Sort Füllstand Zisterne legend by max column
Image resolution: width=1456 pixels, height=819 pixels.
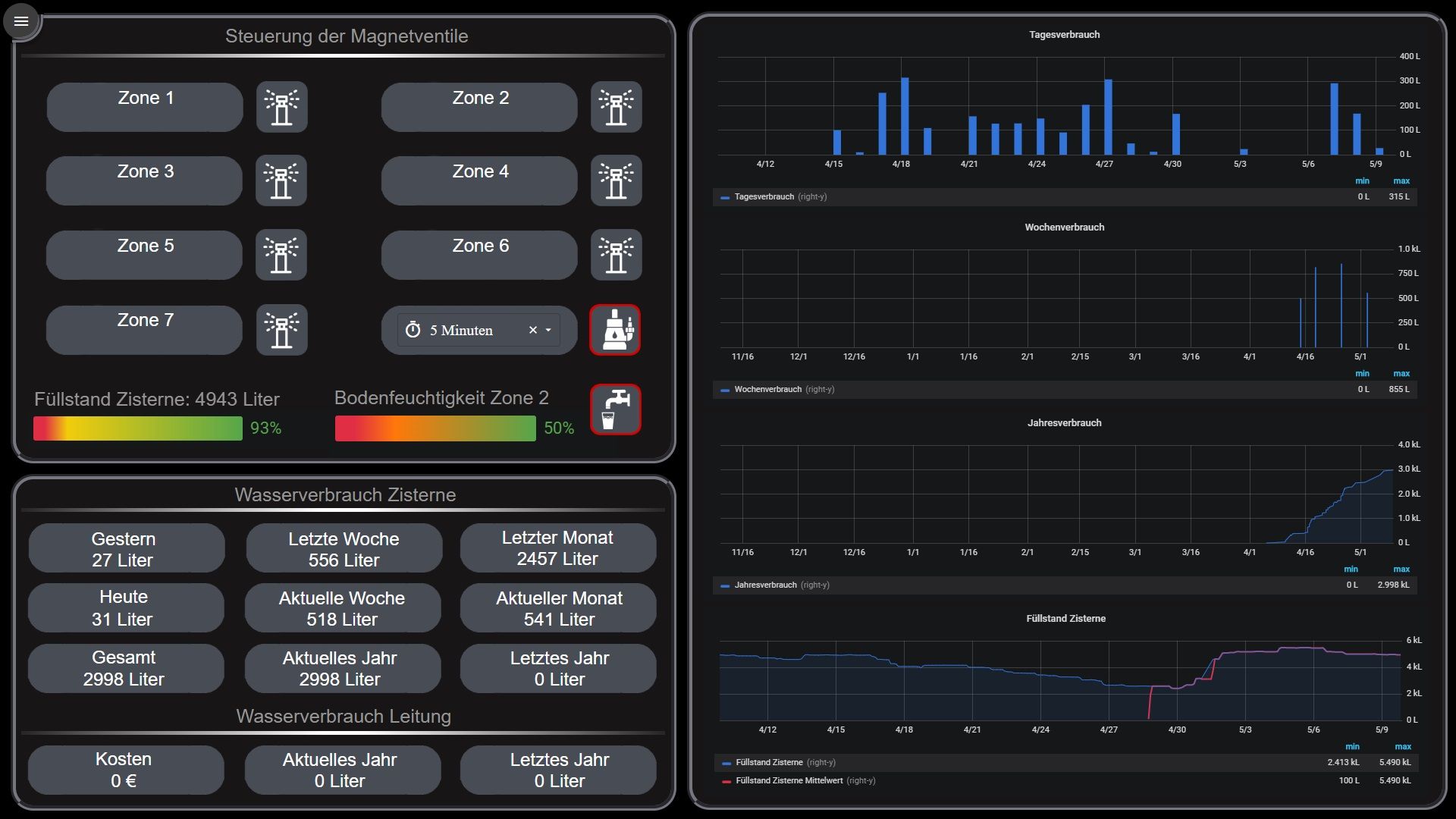[x=1403, y=746]
